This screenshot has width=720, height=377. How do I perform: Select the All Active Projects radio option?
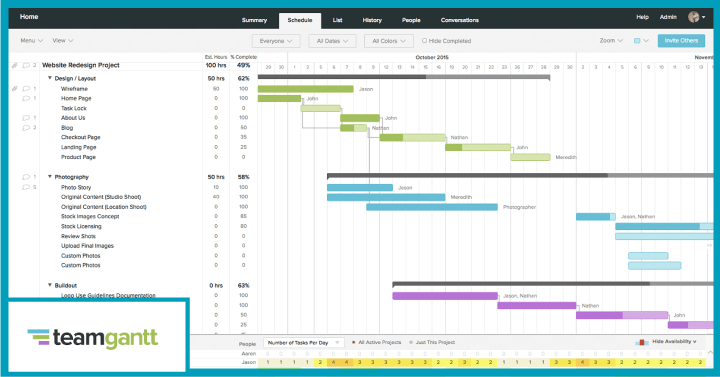click(x=354, y=342)
